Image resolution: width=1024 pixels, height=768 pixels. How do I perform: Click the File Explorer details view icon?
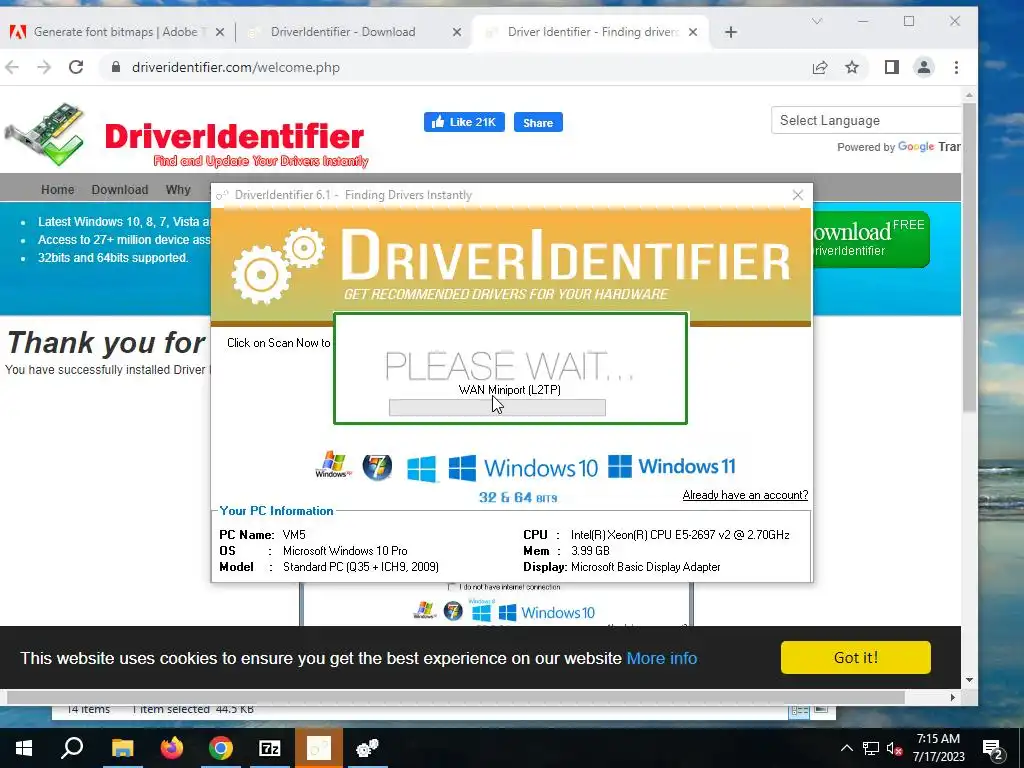(799, 711)
